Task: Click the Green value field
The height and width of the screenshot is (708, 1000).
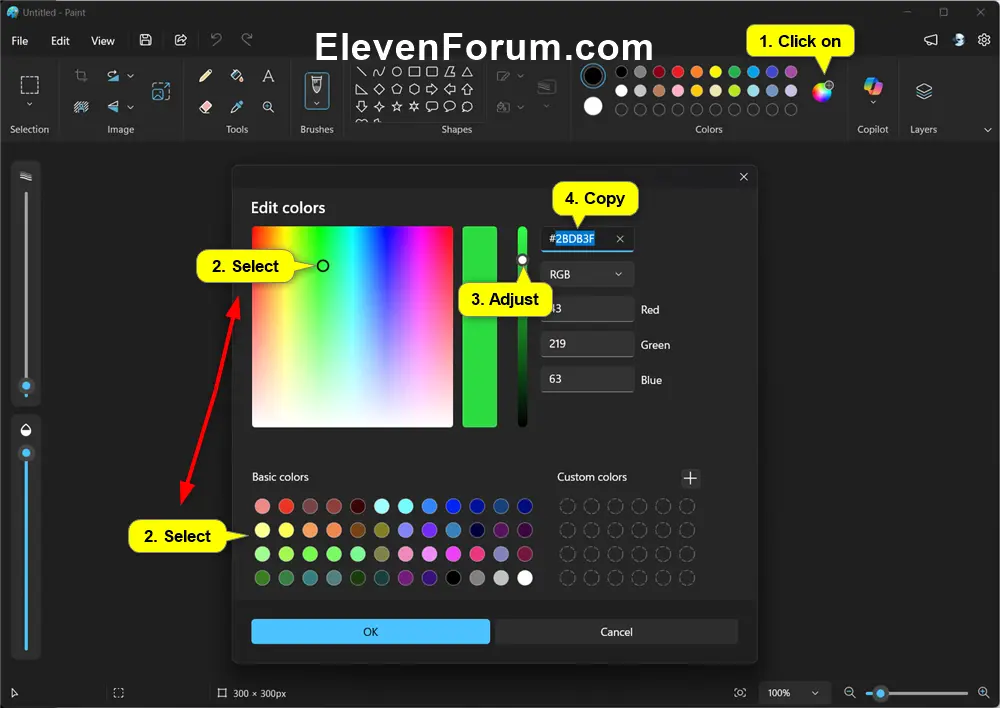Action: point(587,344)
